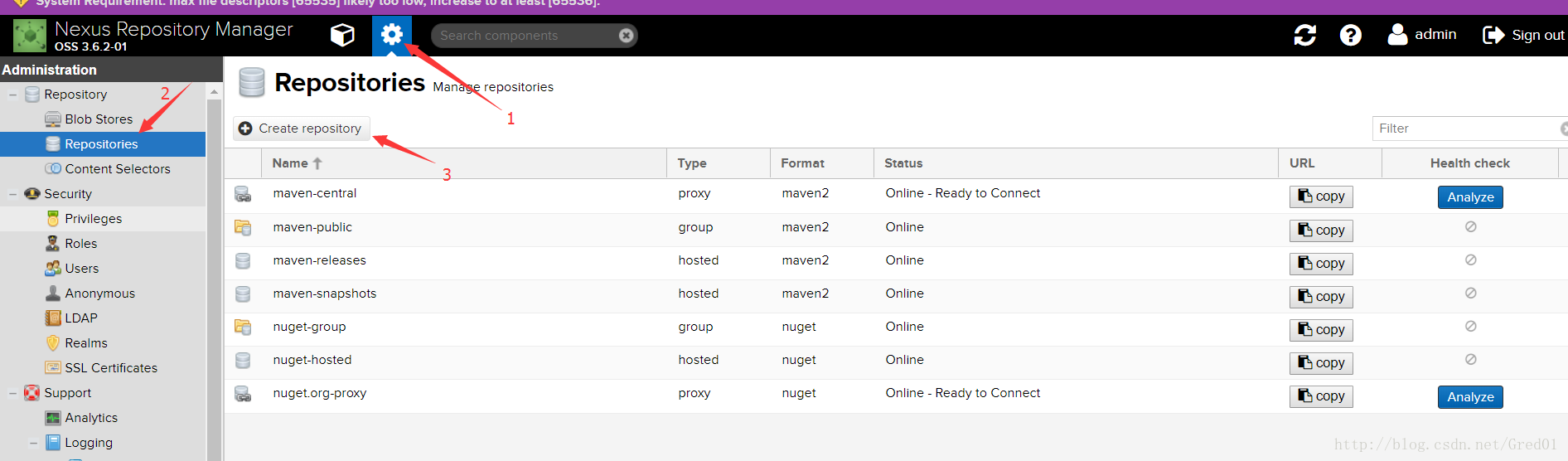Copy URL of nuget-hosted
Screen dimensions: 1568x461
(x=1321, y=363)
